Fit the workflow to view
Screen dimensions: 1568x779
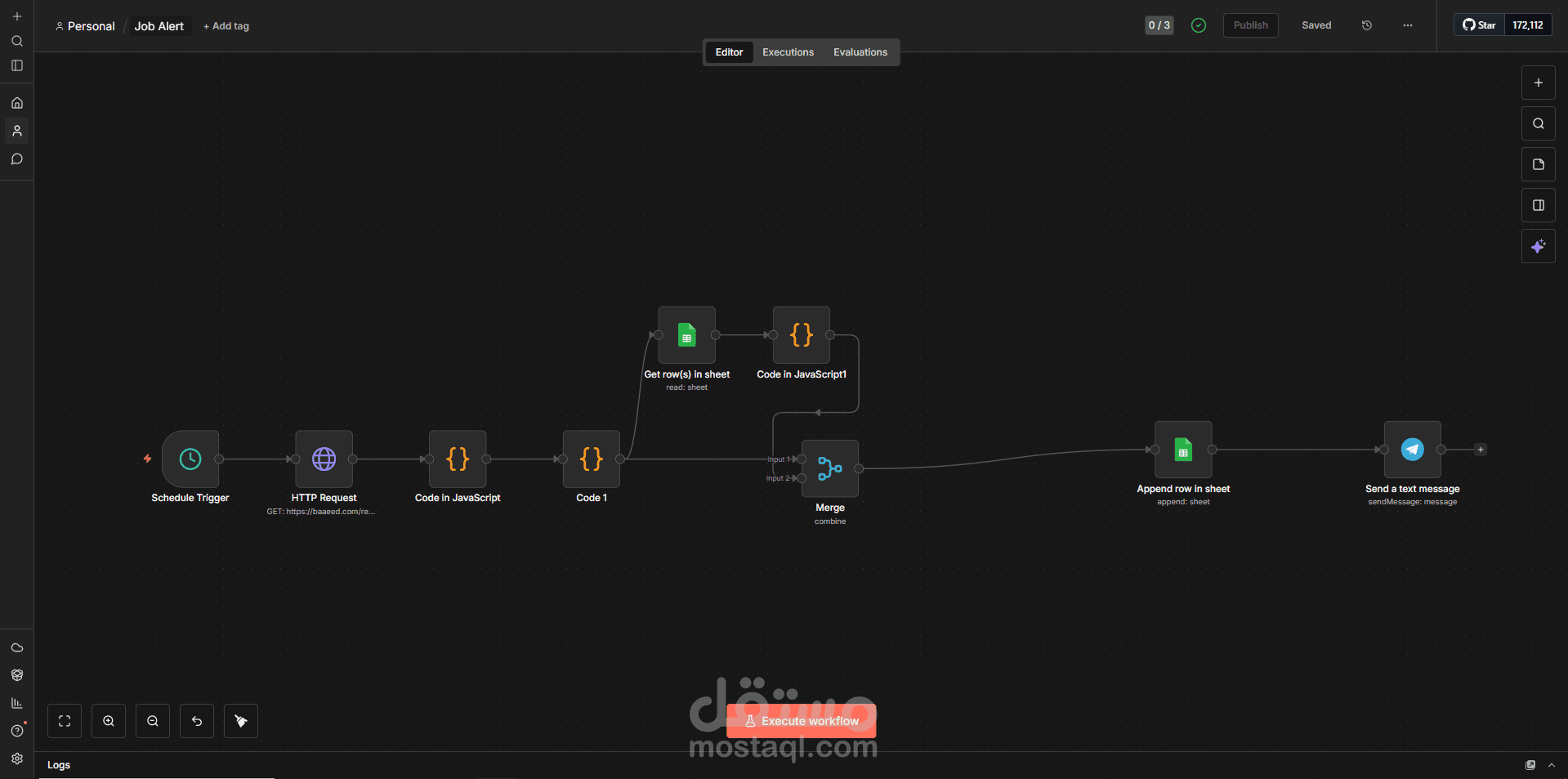[x=65, y=721]
